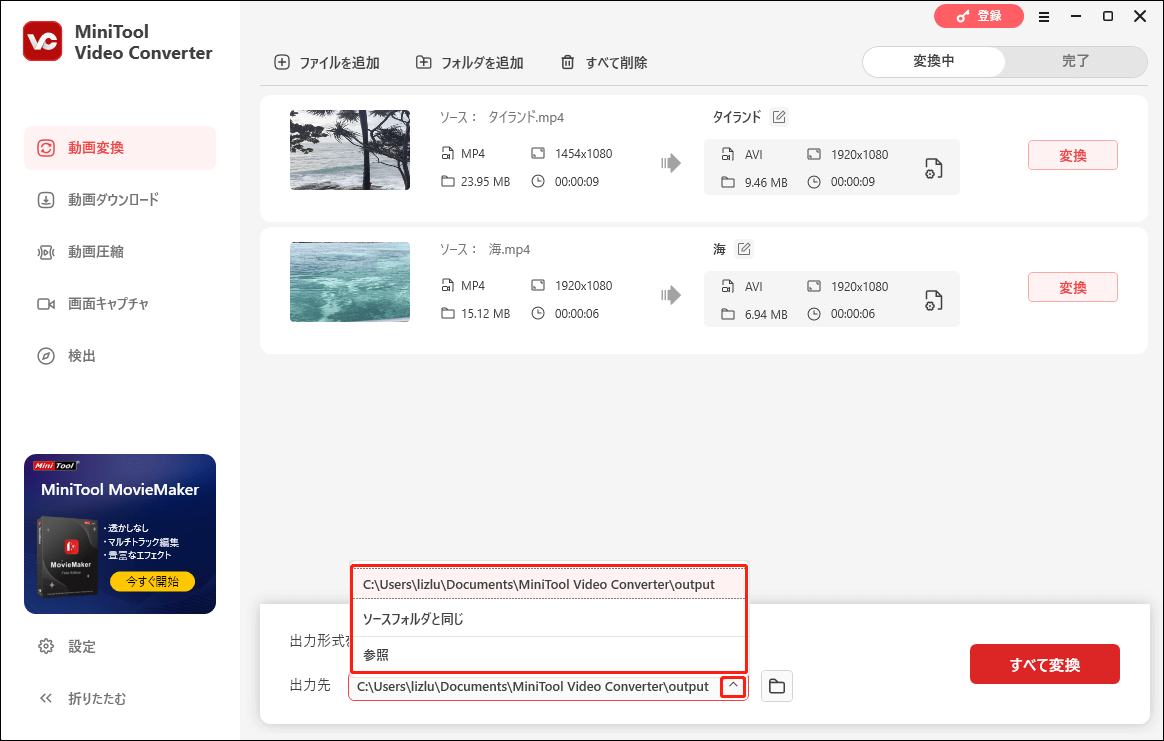Click 今すぐ開始 in MovieMaker ad
The width and height of the screenshot is (1164, 741).
point(152,581)
